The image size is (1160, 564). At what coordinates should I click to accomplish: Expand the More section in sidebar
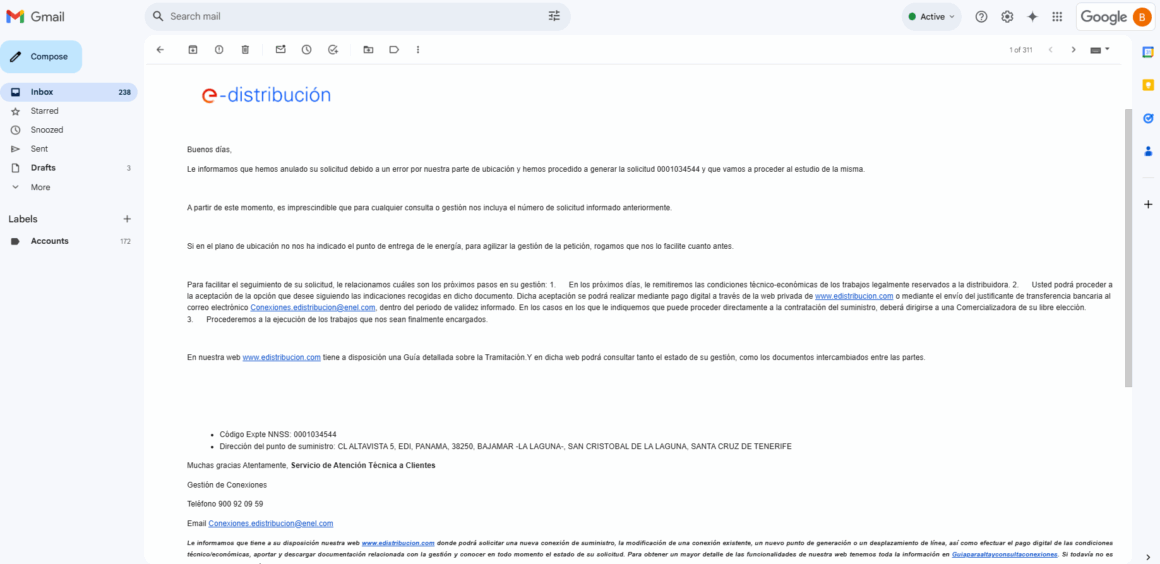[40, 187]
